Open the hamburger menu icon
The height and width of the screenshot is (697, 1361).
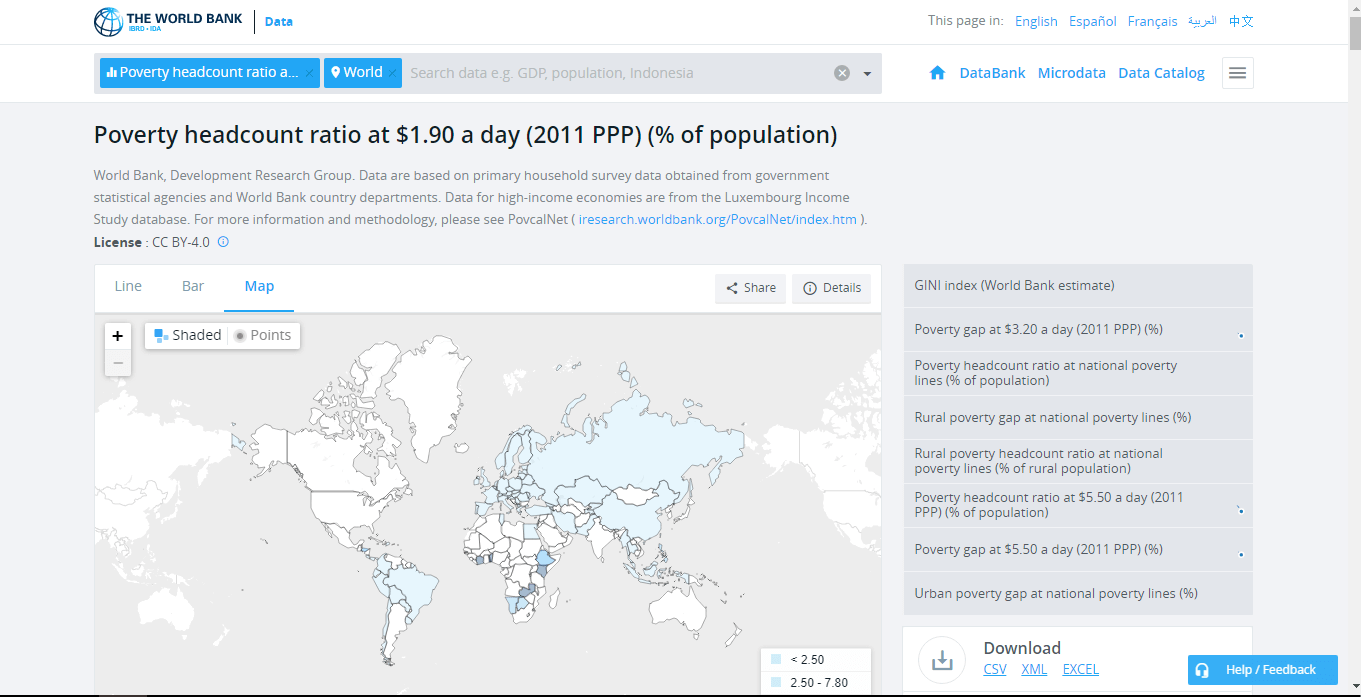(1237, 73)
